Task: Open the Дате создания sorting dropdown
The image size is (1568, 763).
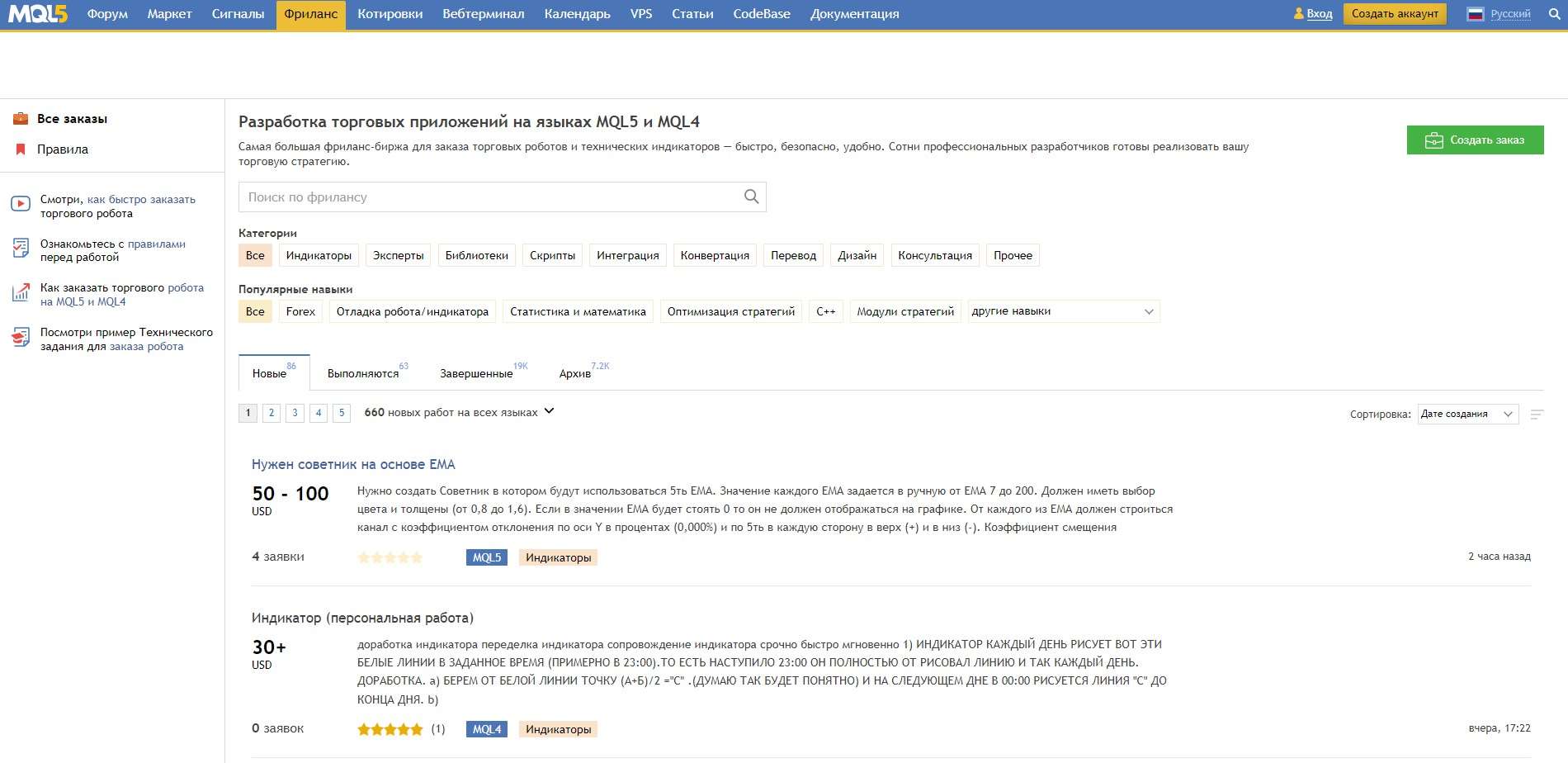Action: [1468, 414]
